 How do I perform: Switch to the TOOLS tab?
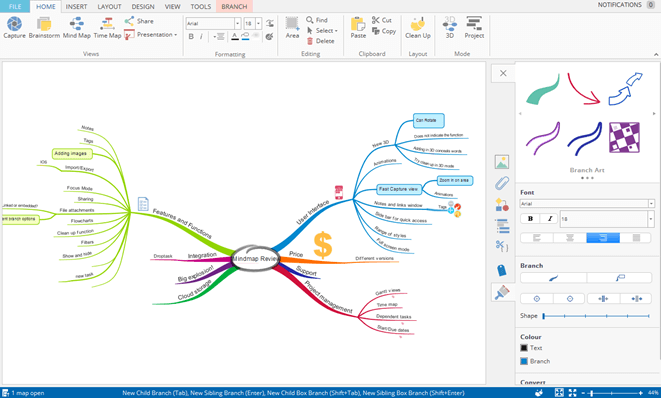tap(201, 6)
